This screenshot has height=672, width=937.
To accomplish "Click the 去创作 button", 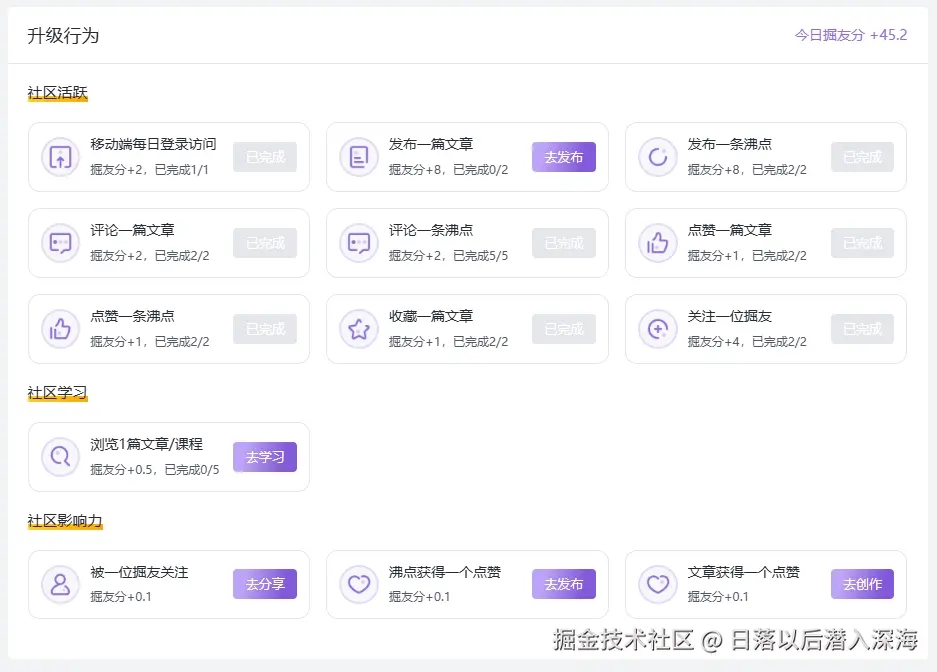I will pos(862,584).
